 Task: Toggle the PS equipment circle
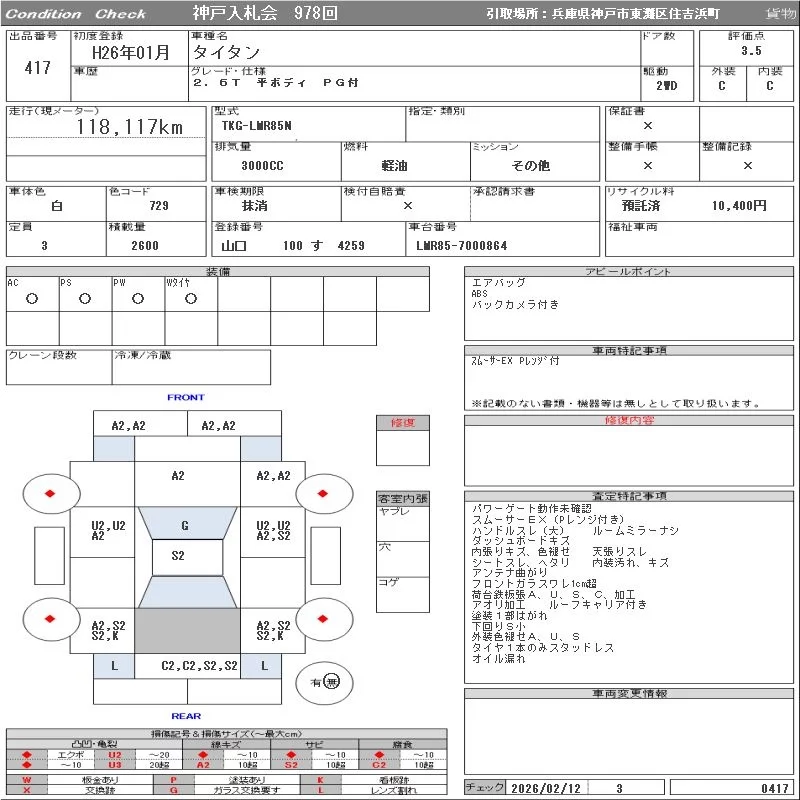(85, 298)
